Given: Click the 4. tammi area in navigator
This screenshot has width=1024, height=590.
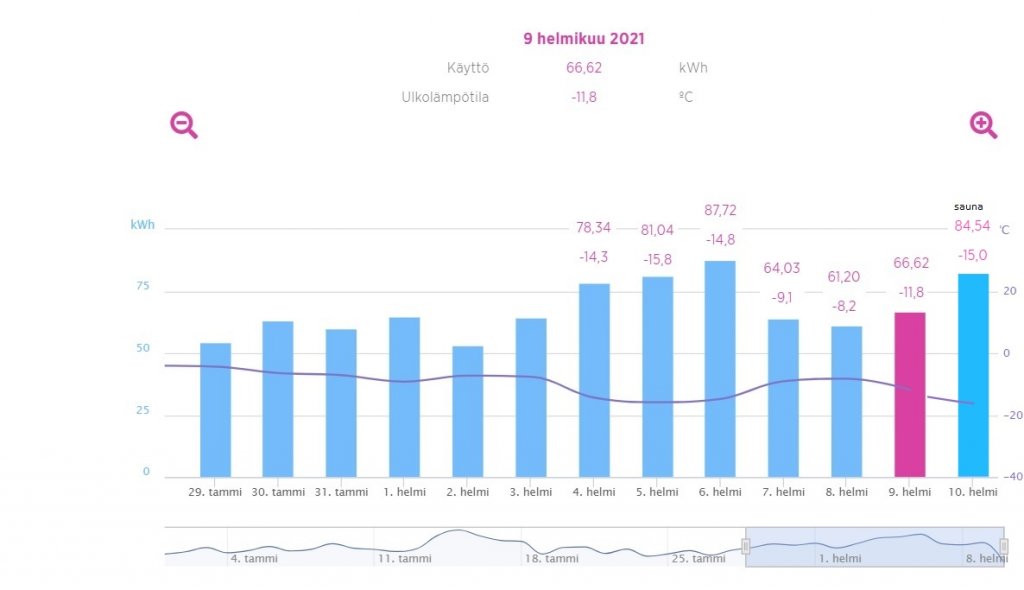Looking at the screenshot, I should 253,547.
